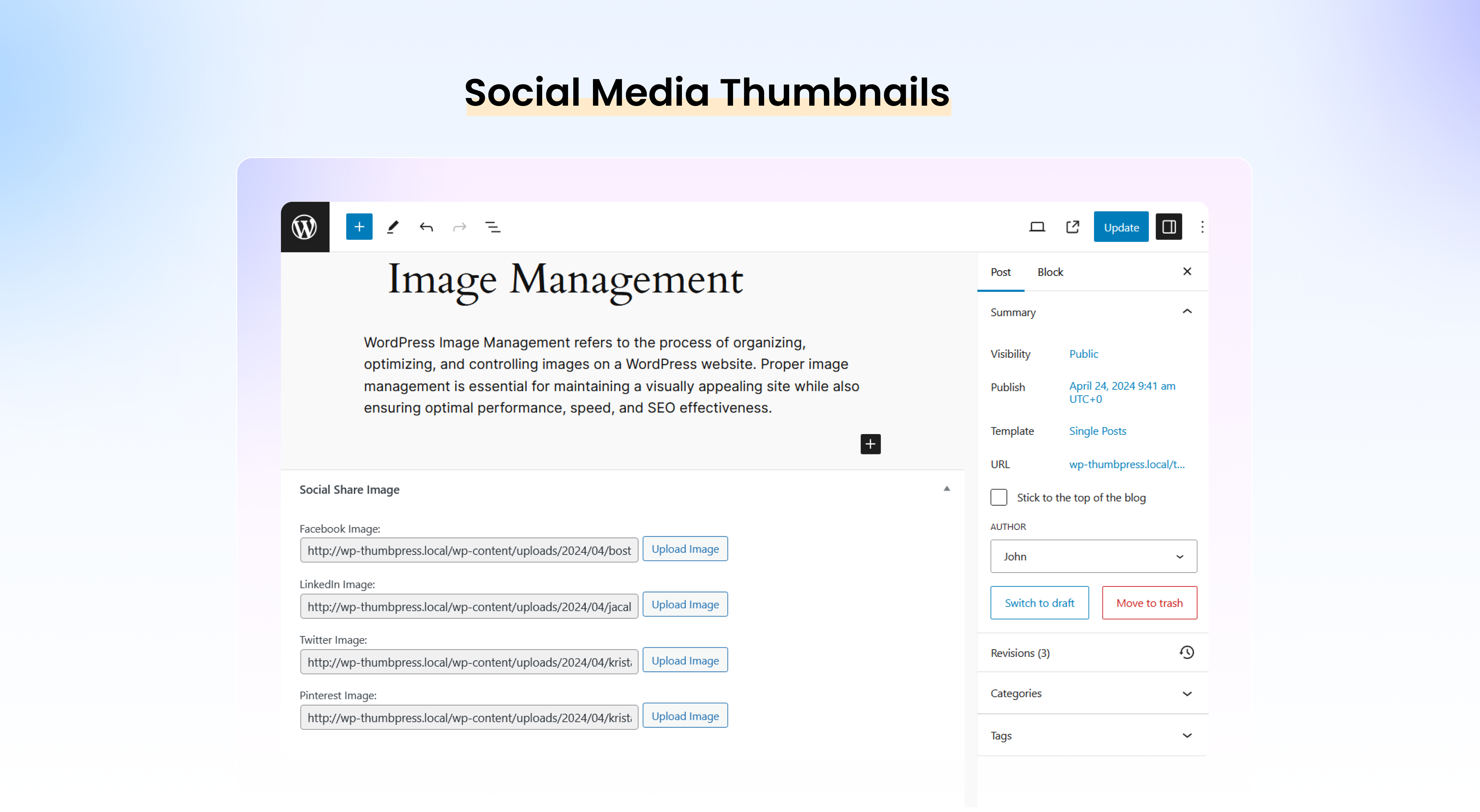Click Switch to draft button

click(1039, 603)
